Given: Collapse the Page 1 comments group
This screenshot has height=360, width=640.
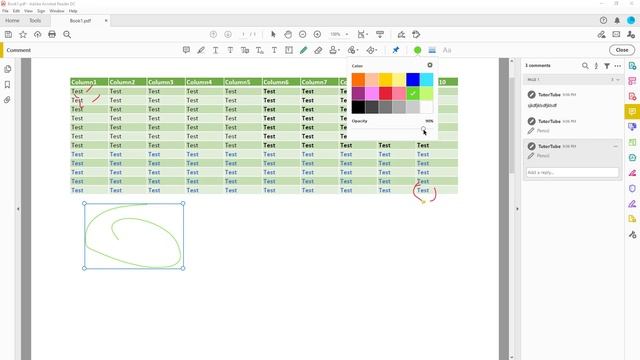Looking at the screenshot, I should [618, 80].
